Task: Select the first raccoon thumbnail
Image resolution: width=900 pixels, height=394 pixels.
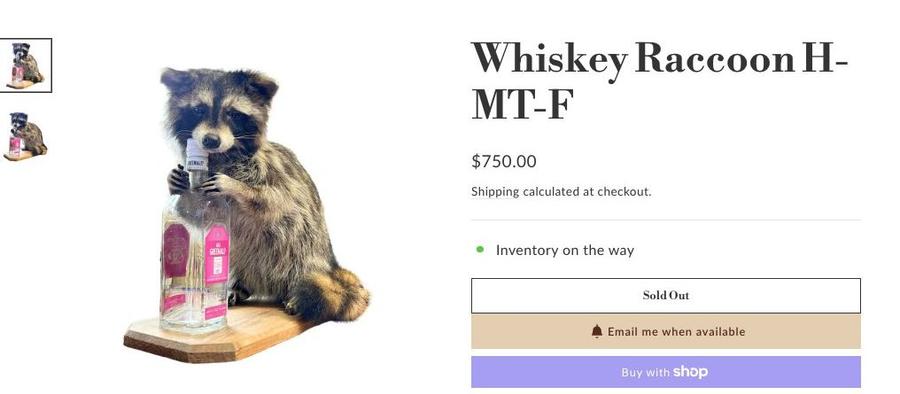Action: (x=26, y=65)
